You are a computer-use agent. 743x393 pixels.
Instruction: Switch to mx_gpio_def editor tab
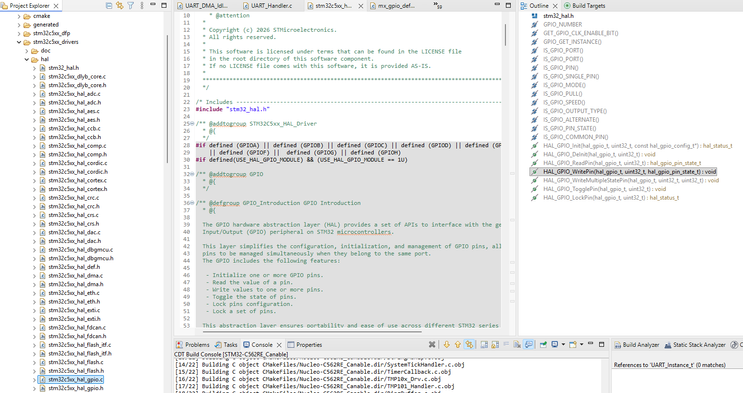[x=396, y=6]
